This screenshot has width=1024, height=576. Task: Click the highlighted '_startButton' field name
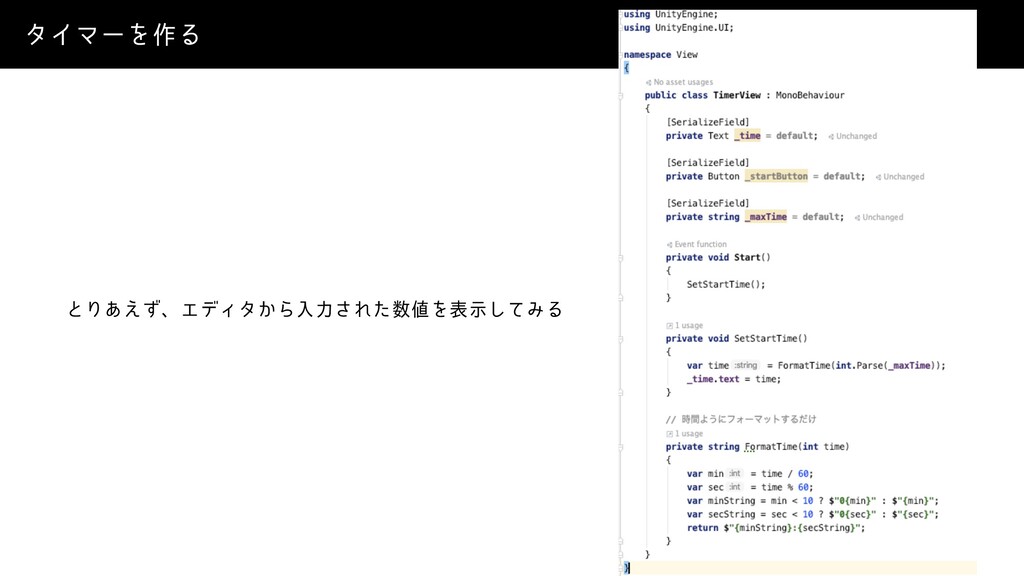point(776,176)
